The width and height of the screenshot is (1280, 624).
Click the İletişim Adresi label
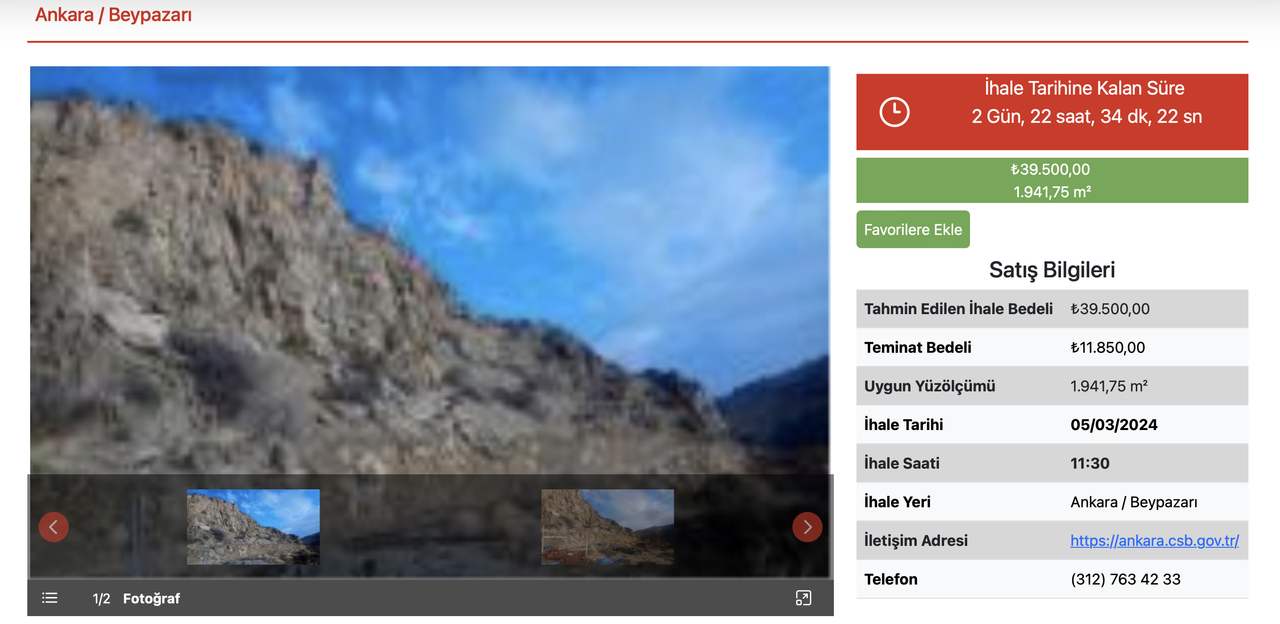[916, 541]
